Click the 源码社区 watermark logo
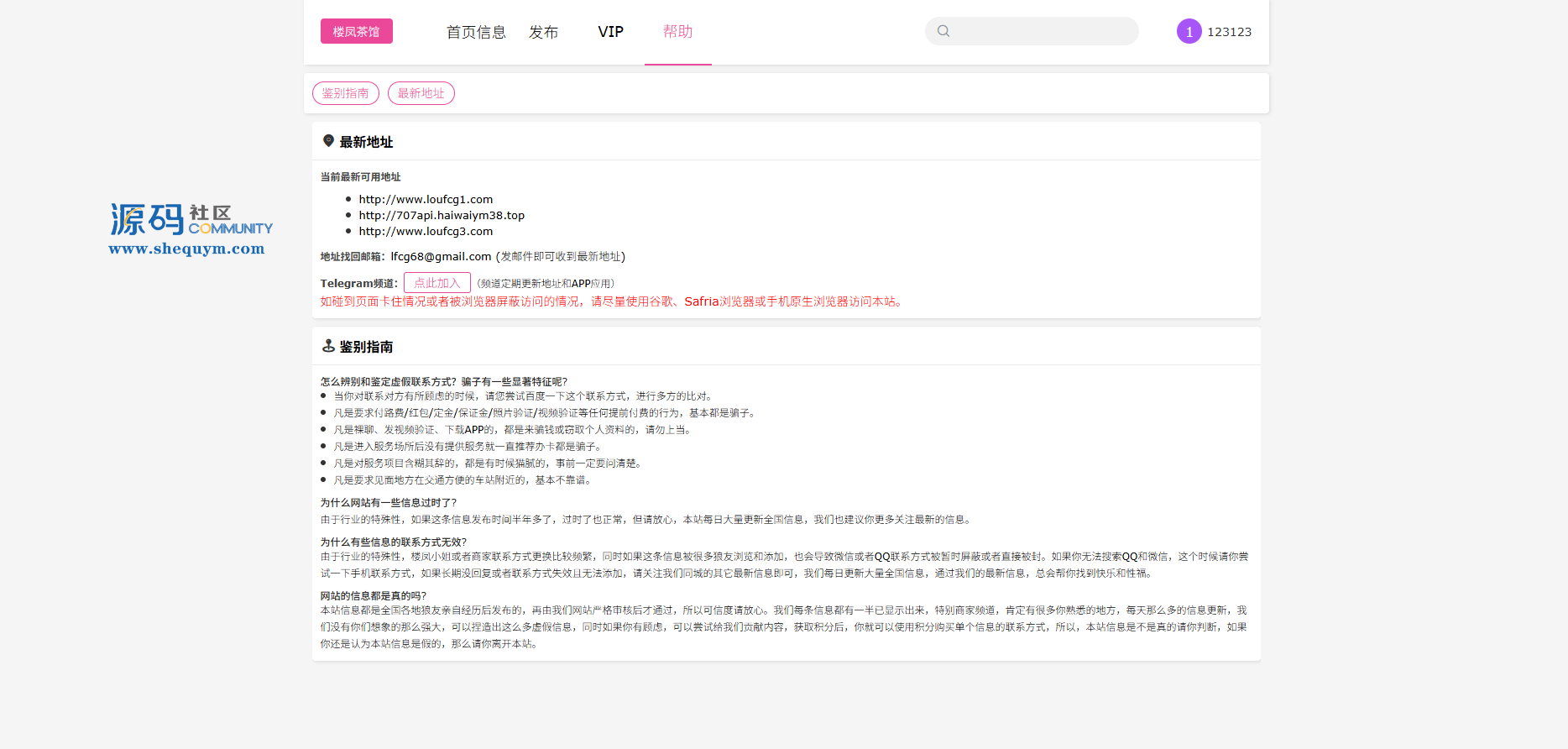Image resolution: width=1568 pixels, height=749 pixels. coord(191,220)
